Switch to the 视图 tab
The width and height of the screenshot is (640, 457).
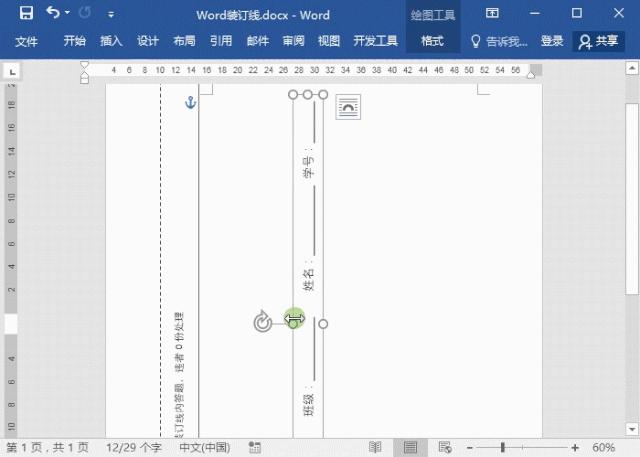tap(329, 41)
